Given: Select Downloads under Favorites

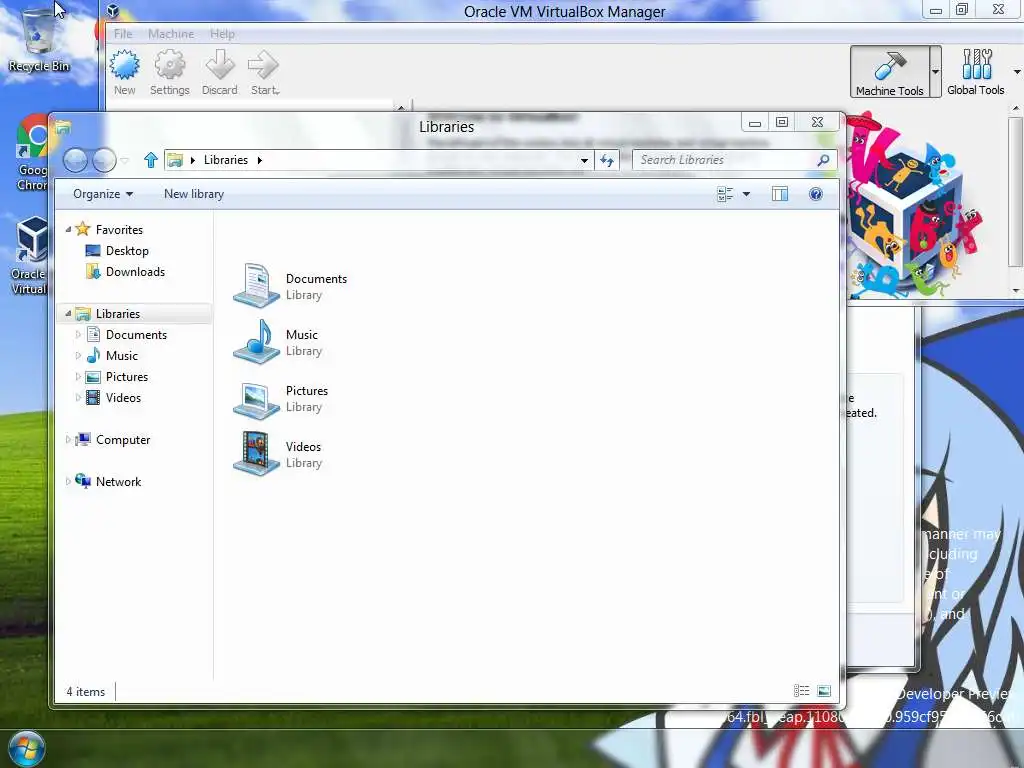Looking at the screenshot, I should click(135, 272).
